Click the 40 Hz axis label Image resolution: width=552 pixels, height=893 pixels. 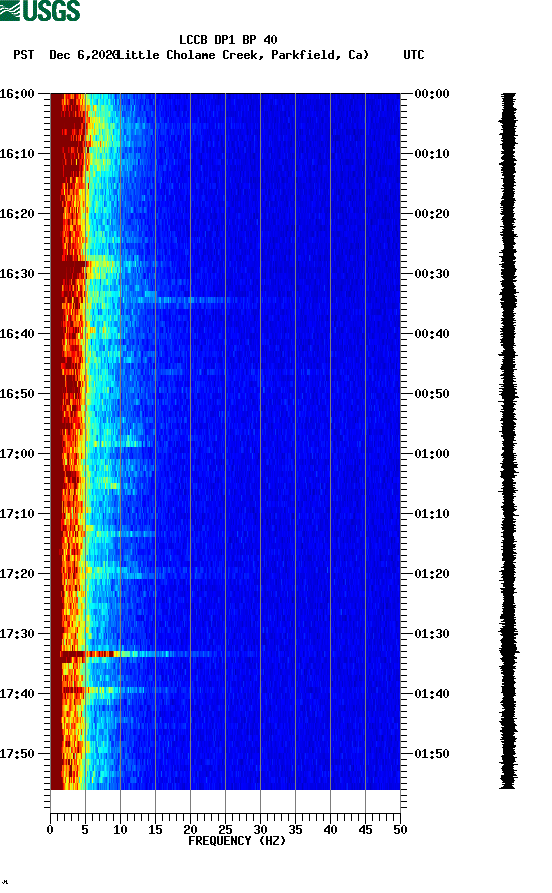tap(330, 830)
